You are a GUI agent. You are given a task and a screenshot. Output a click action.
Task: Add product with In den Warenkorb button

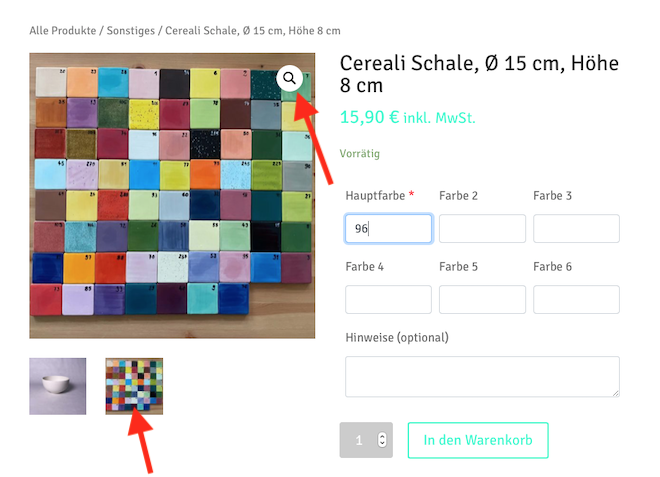[x=478, y=440]
